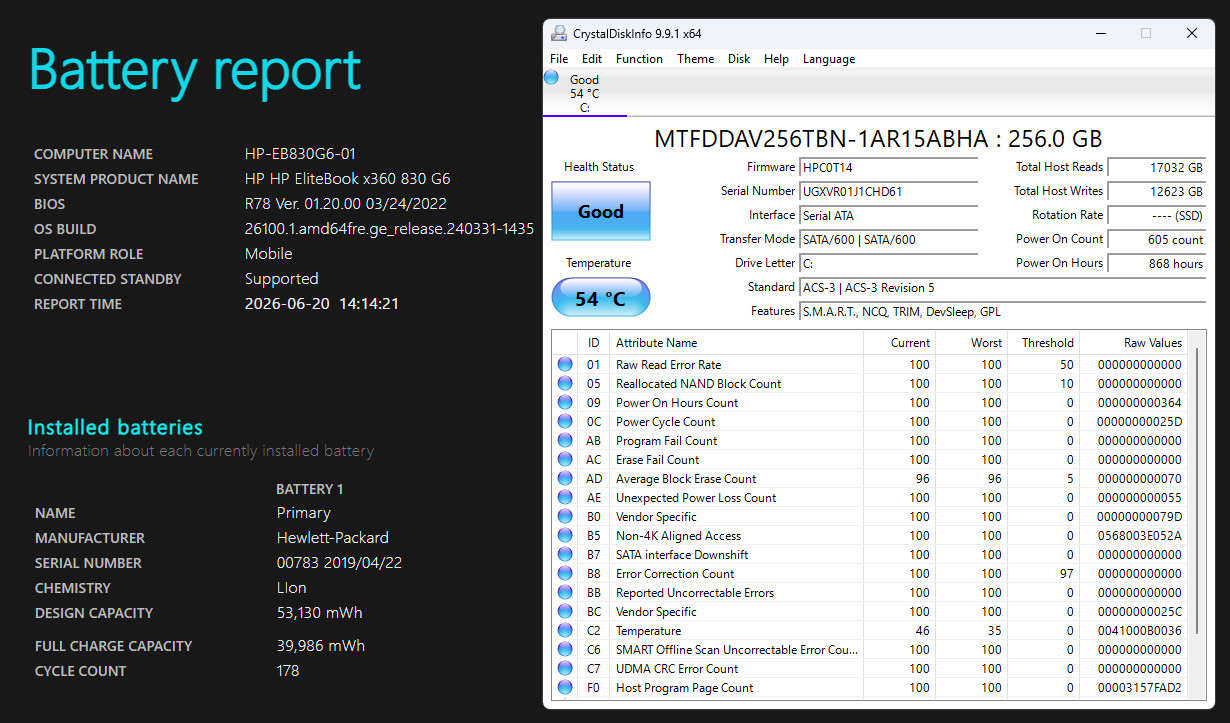
Task: Open the Language menu
Action: coord(829,59)
